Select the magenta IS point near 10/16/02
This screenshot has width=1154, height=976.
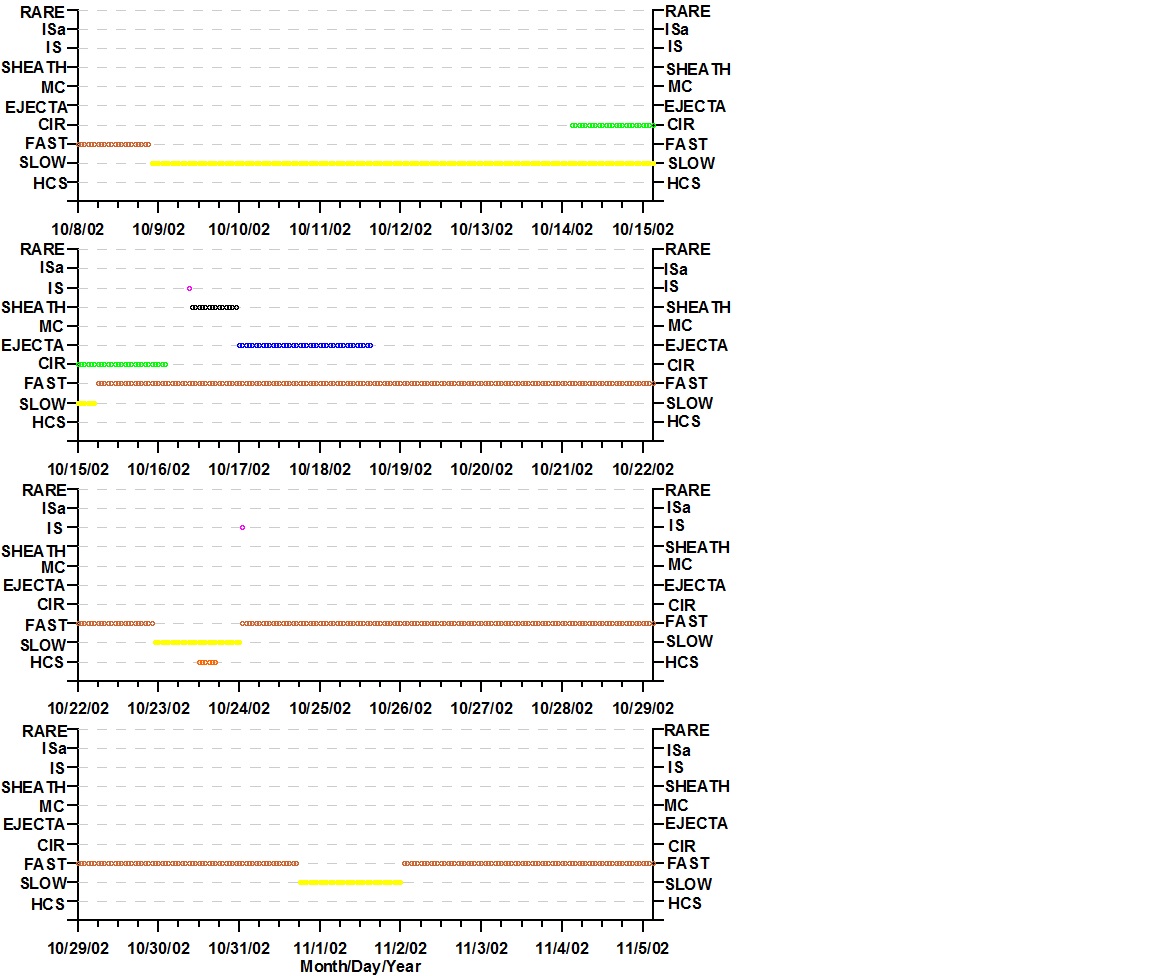[x=189, y=289]
